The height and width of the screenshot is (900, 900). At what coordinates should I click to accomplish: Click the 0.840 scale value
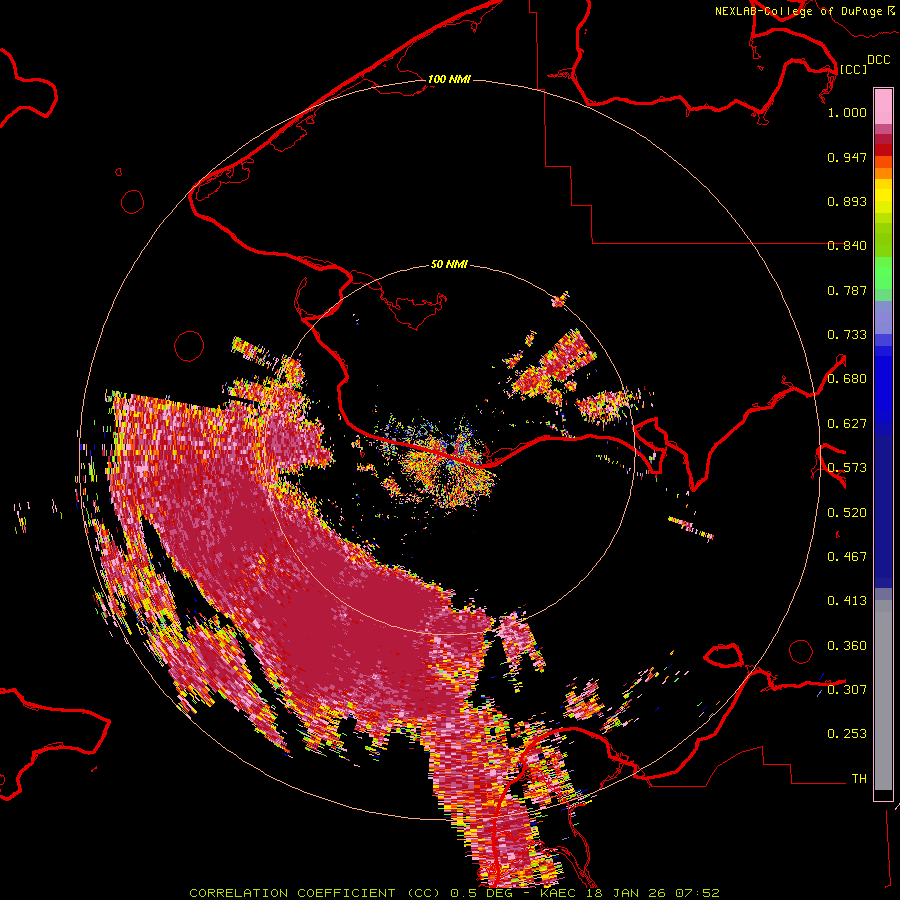pos(847,246)
